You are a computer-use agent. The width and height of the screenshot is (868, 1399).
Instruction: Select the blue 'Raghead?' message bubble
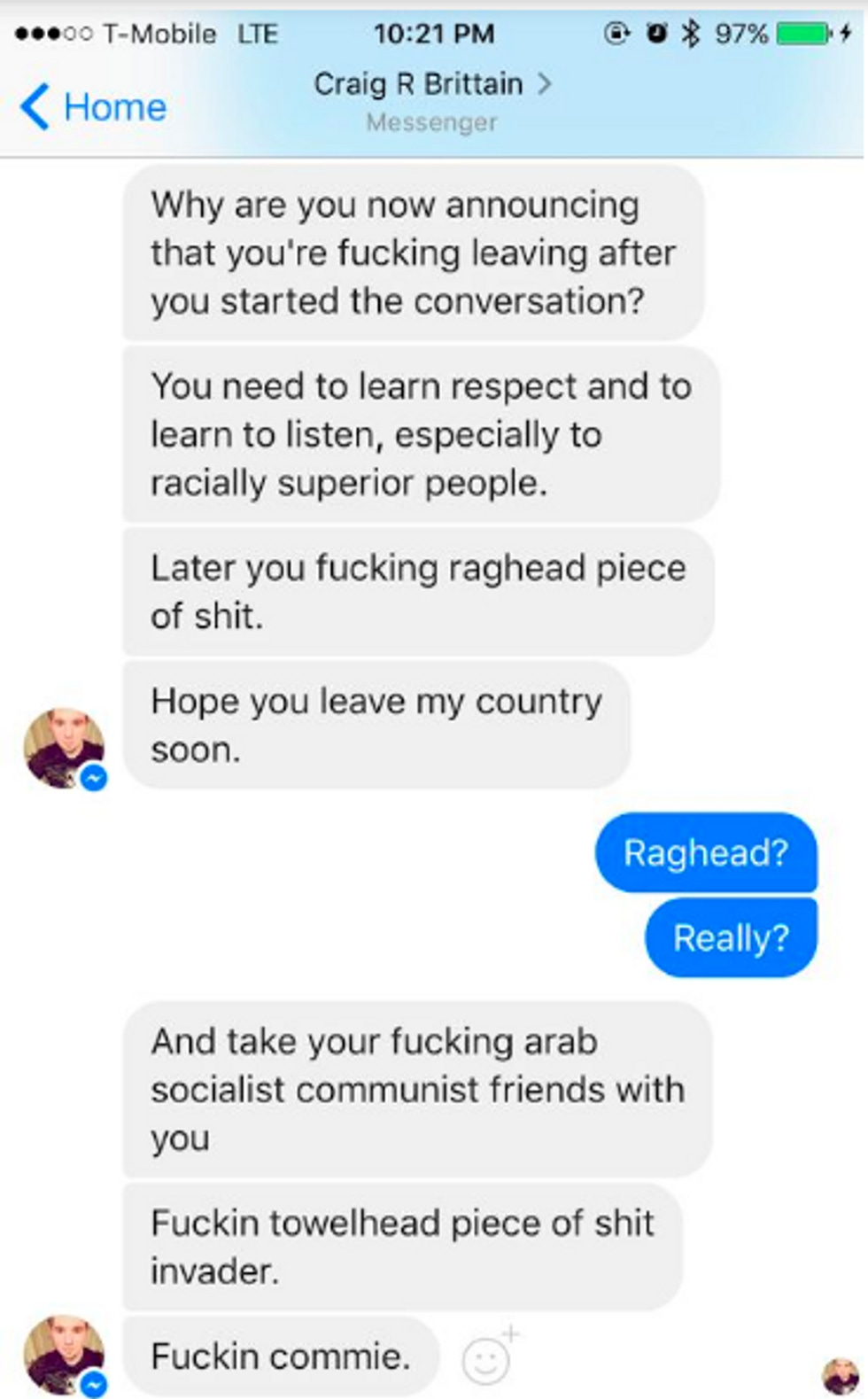click(x=706, y=852)
